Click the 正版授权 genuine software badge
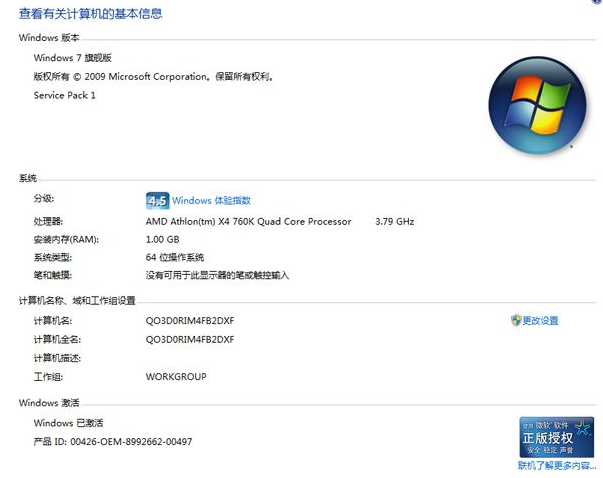 556,437
